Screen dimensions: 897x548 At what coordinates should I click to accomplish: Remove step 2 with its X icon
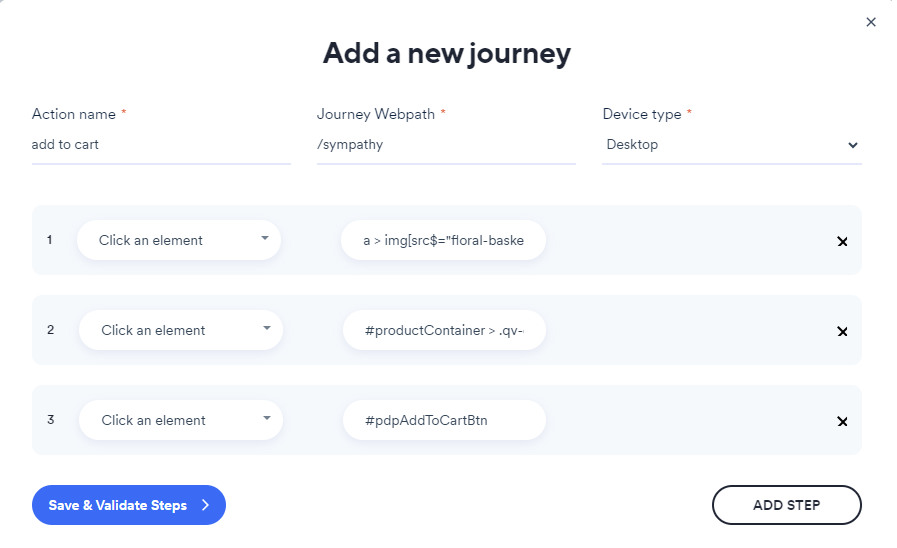tap(842, 331)
